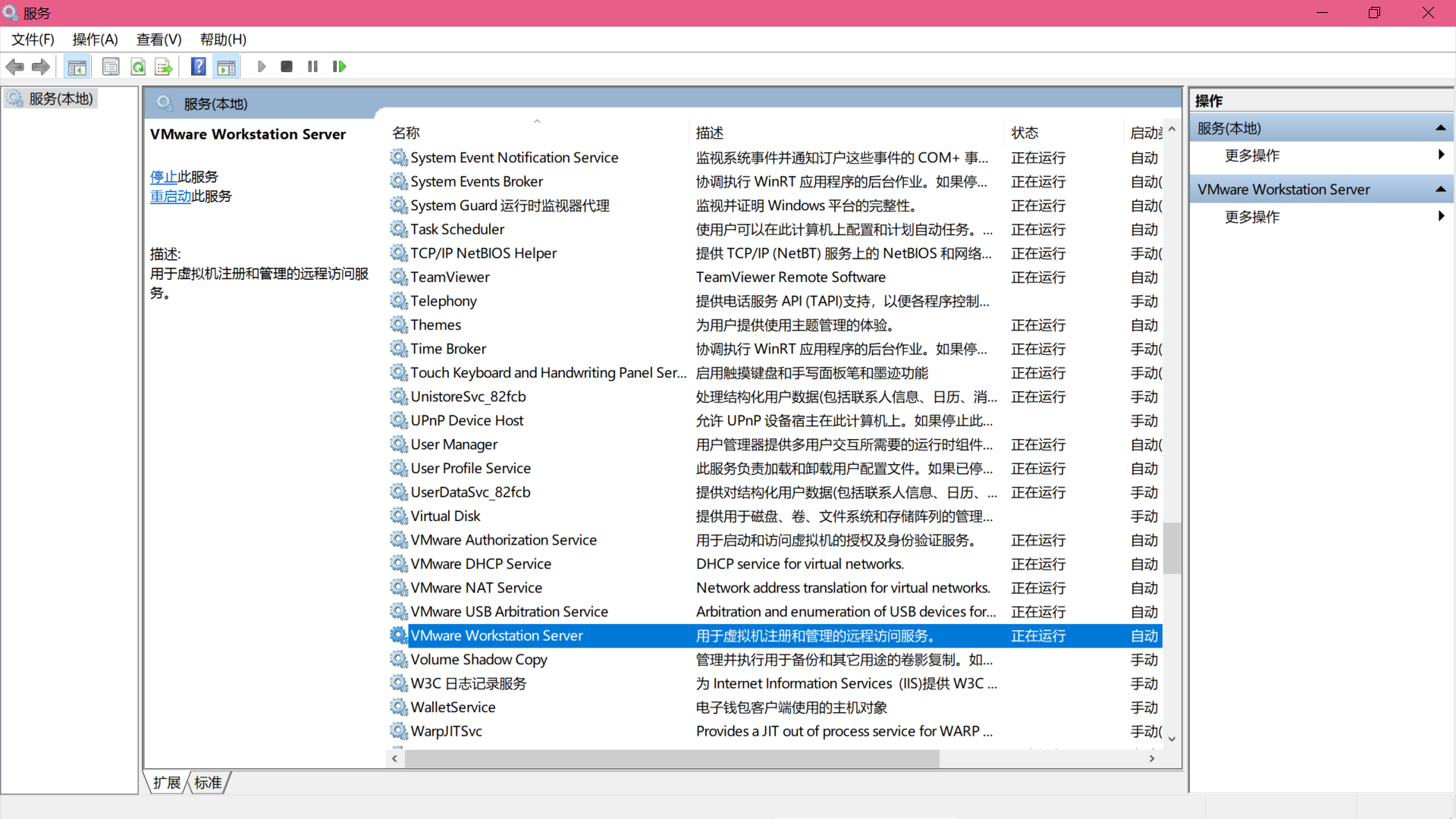The height and width of the screenshot is (819, 1456).
Task: Click the vertical scrollbar down arrow
Action: (1172, 739)
